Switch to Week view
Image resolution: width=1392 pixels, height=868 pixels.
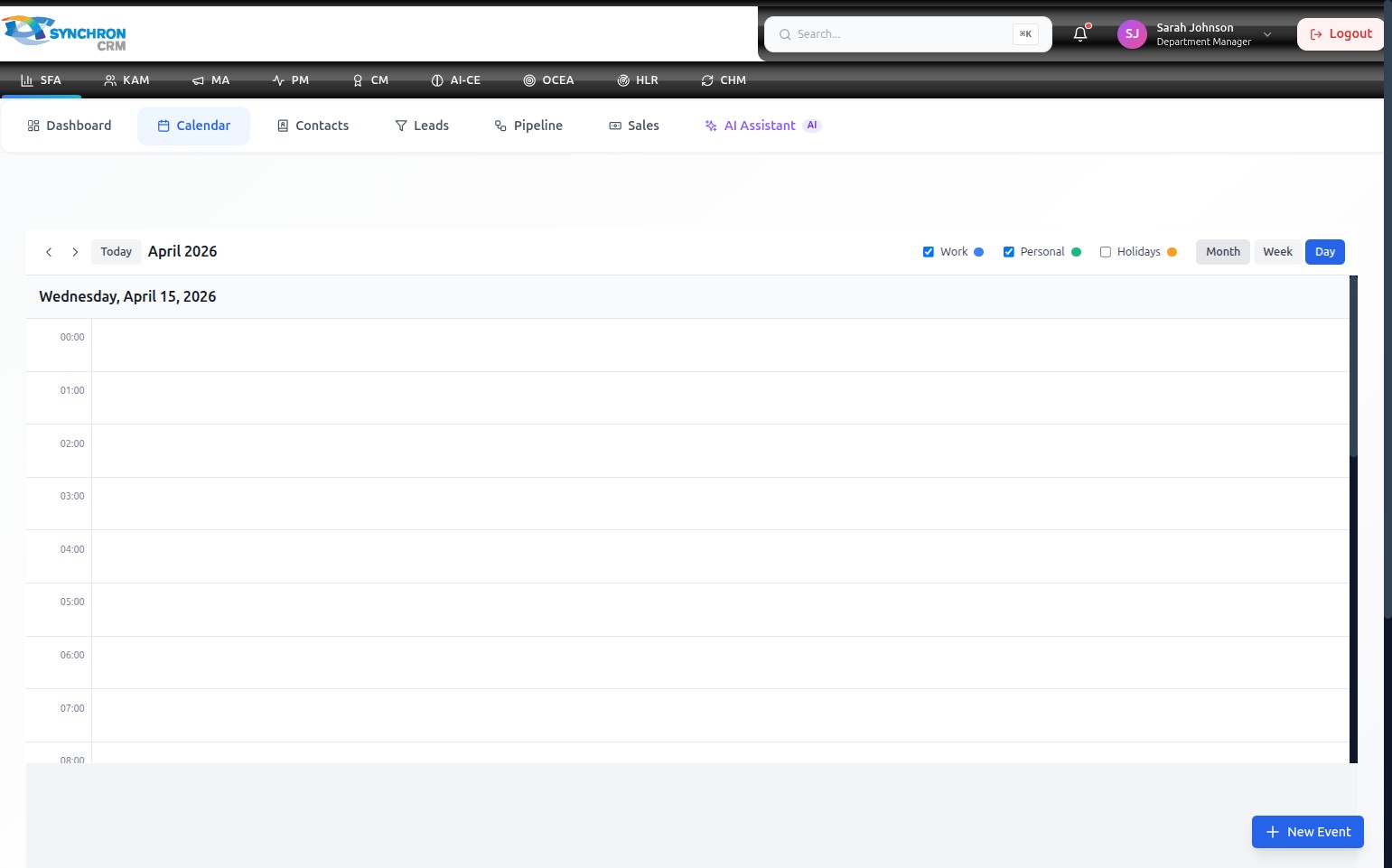point(1277,252)
